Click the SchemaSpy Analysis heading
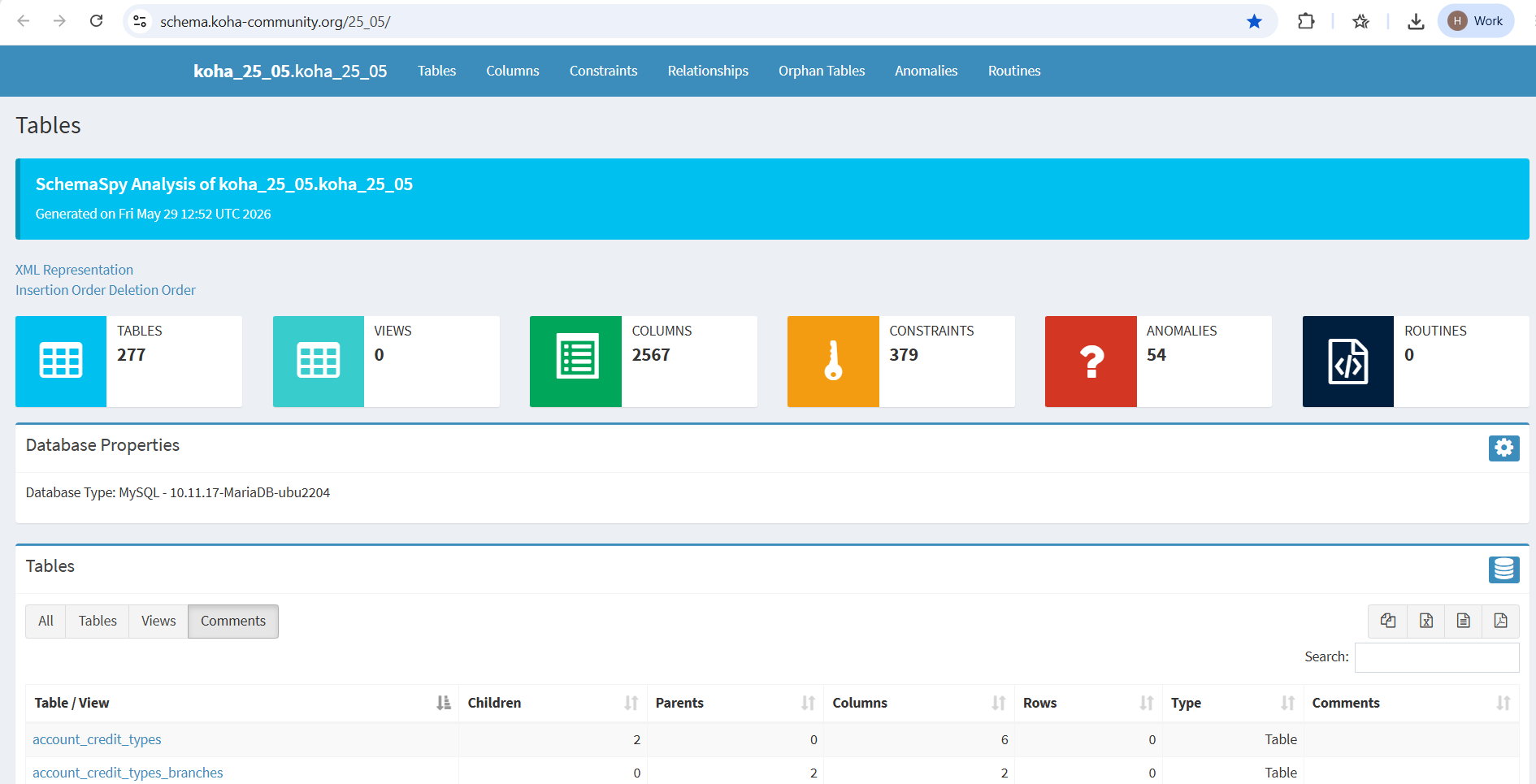 coord(224,184)
